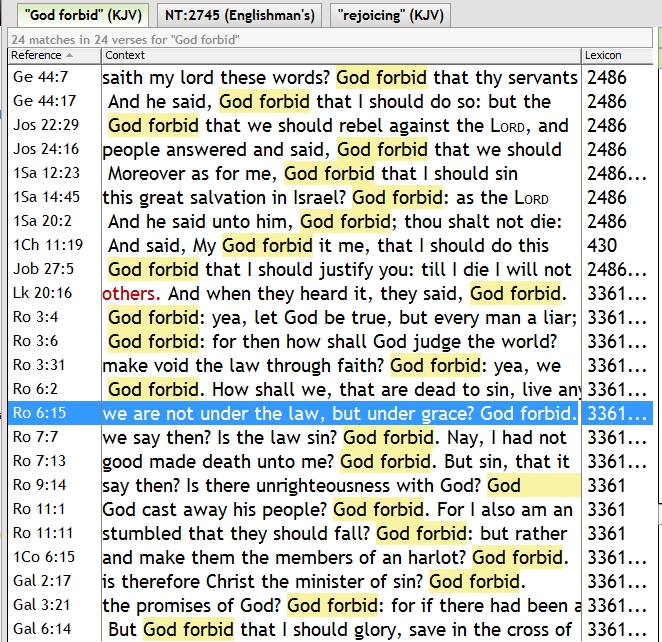Select the 1Co 6:15 reference
This screenshot has height=642, width=662.
pyautogui.click(x=35, y=557)
